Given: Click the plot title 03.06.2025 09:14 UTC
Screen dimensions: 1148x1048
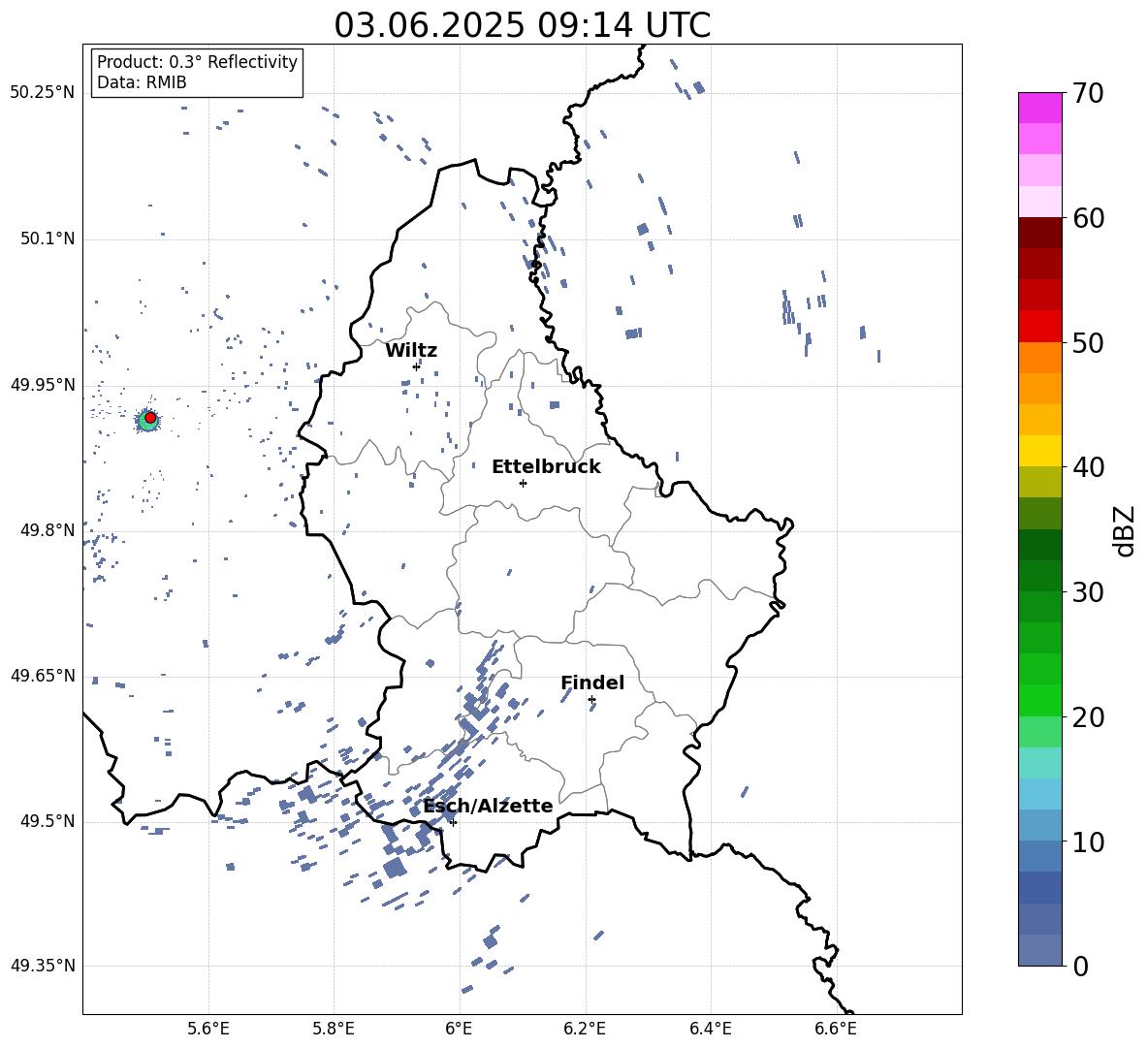Looking at the screenshot, I should [523, 25].
